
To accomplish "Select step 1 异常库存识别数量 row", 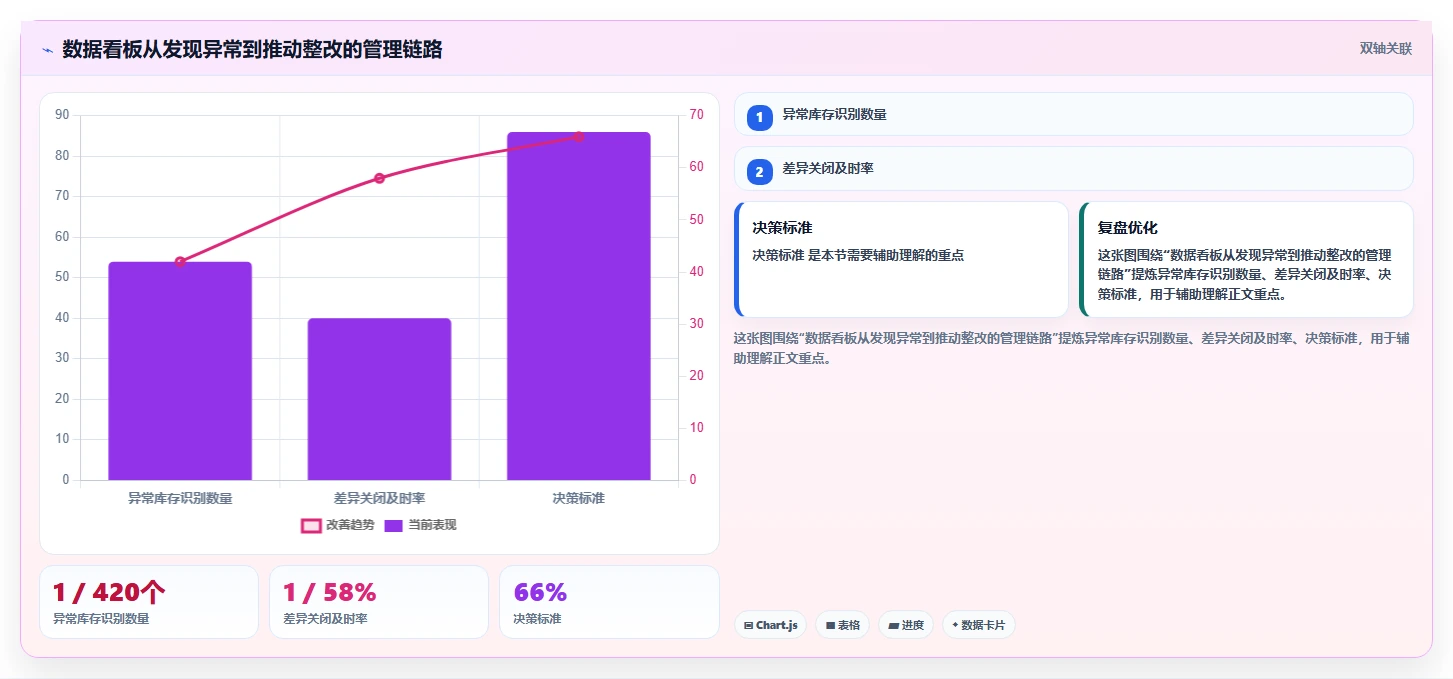I will tap(1073, 115).
